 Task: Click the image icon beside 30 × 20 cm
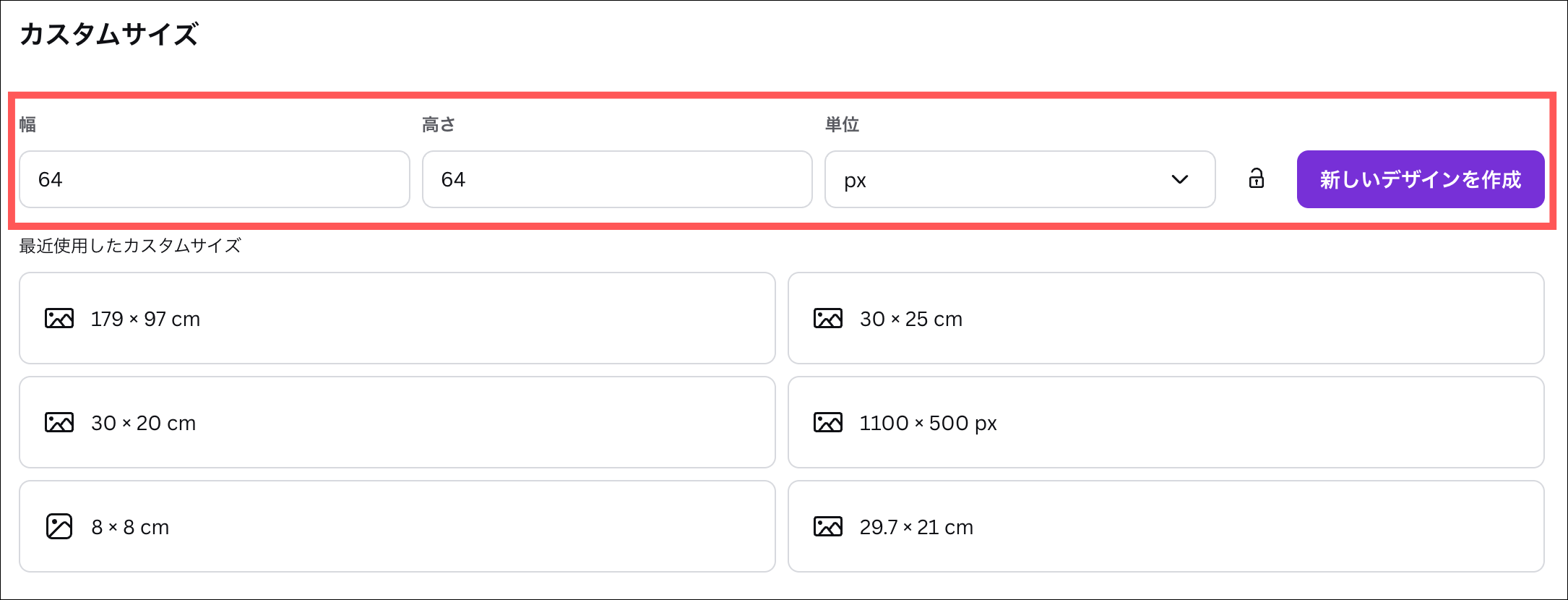(59, 423)
